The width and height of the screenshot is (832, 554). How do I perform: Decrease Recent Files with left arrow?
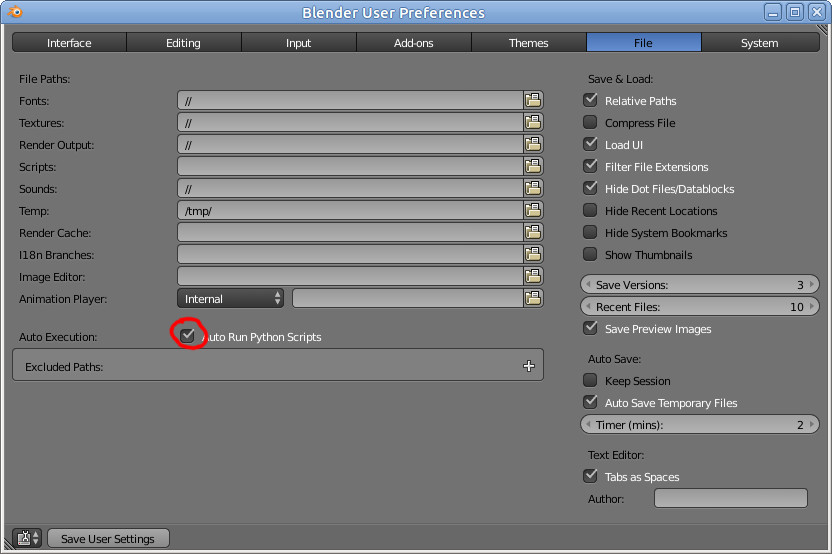coord(588,307)
